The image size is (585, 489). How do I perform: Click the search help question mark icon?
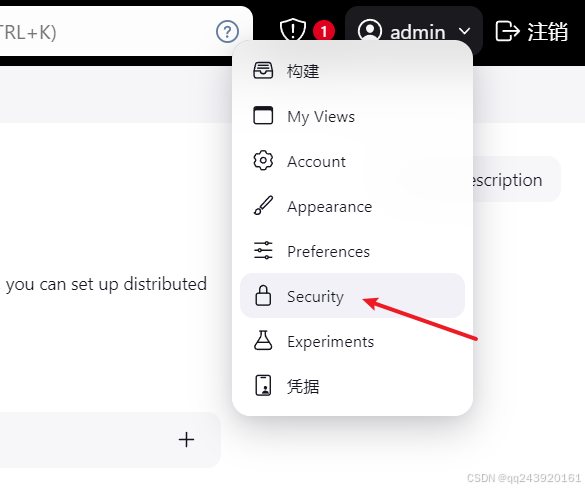click(227, 32)
